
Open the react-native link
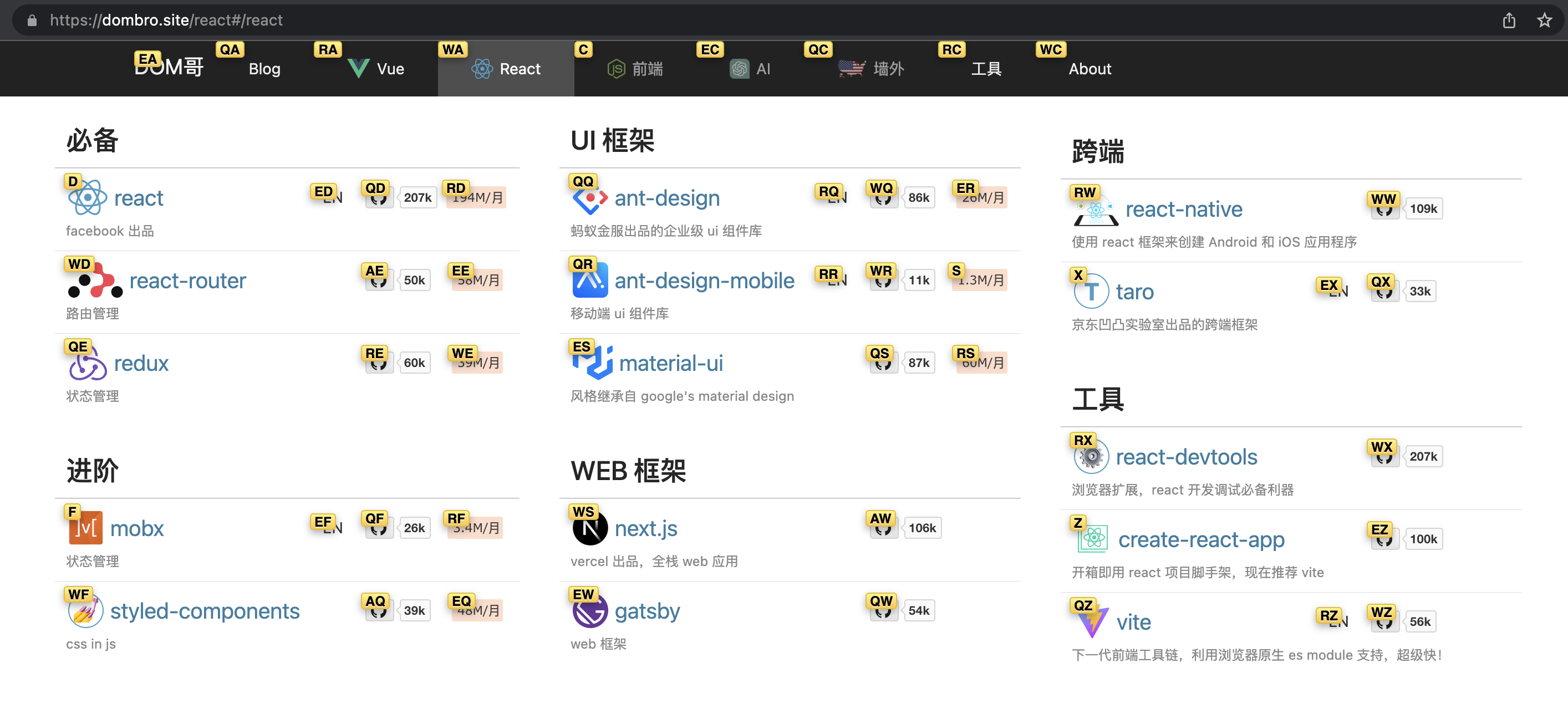(x=1183, y=210)
